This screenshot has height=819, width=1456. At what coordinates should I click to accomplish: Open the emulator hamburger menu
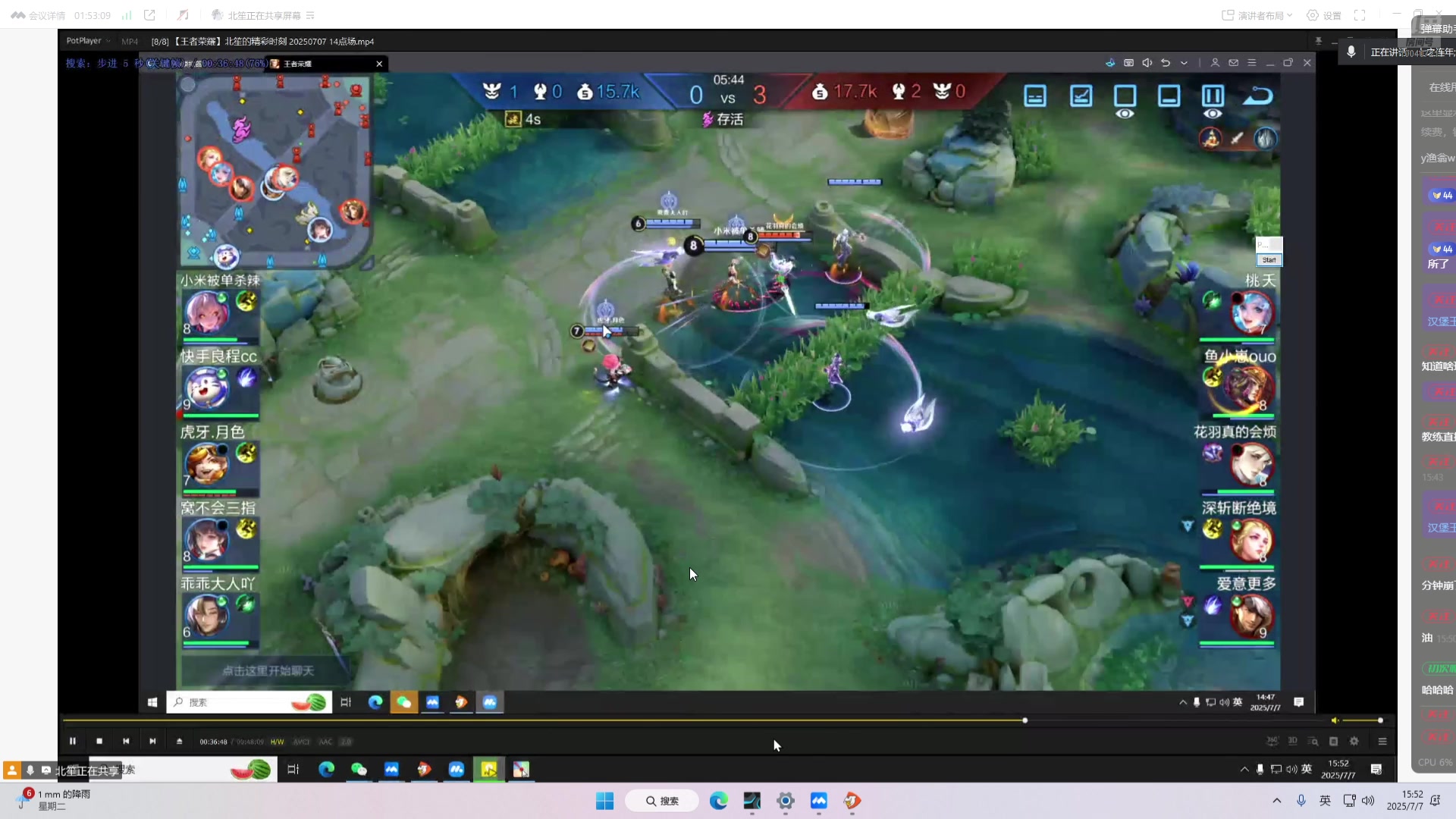pyautogui.click(x=1252, y=63)
